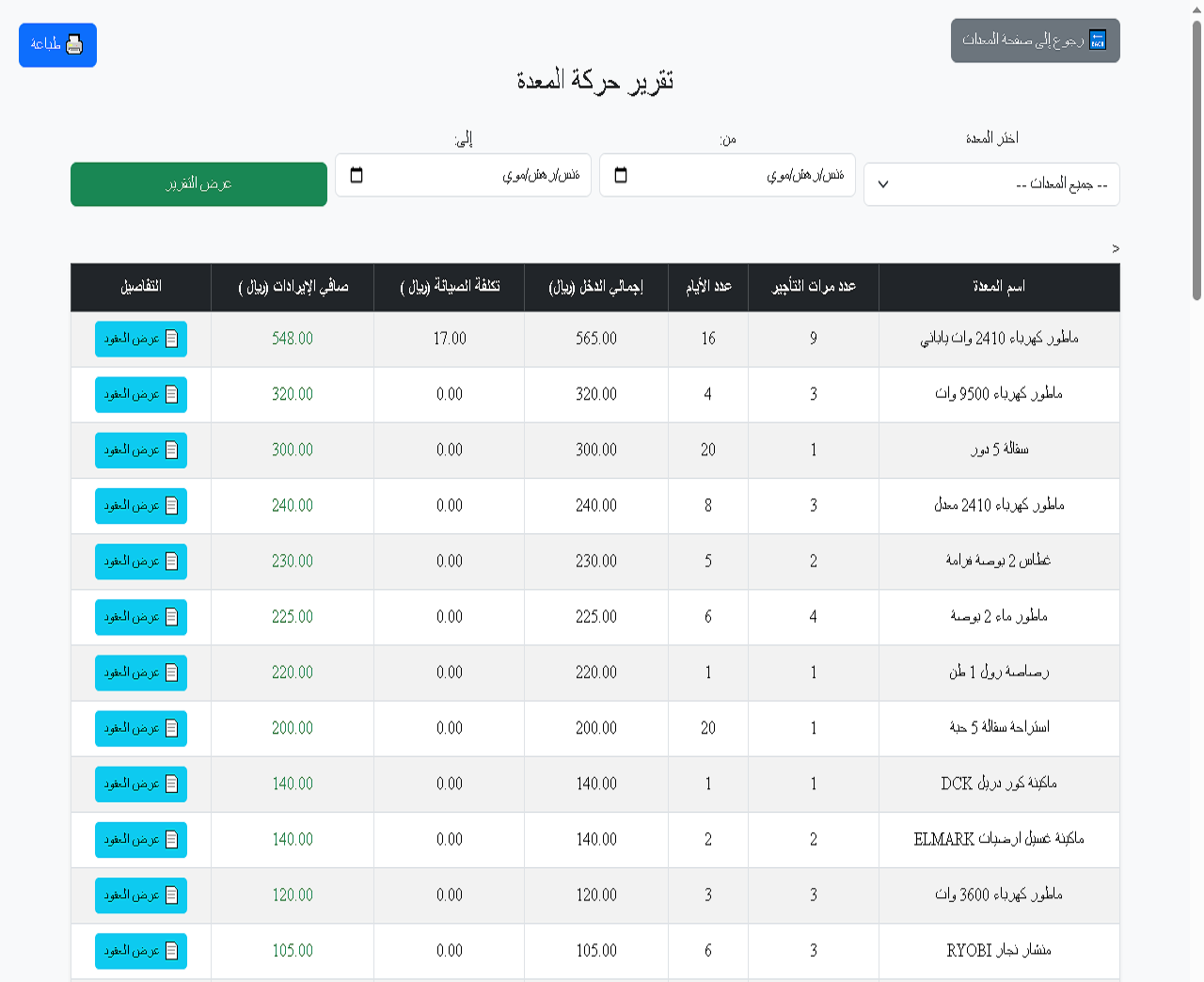Click the 'اسم المعدة' column header
The height and width of the screenshot is (982, 1204).
pos(999,287)
